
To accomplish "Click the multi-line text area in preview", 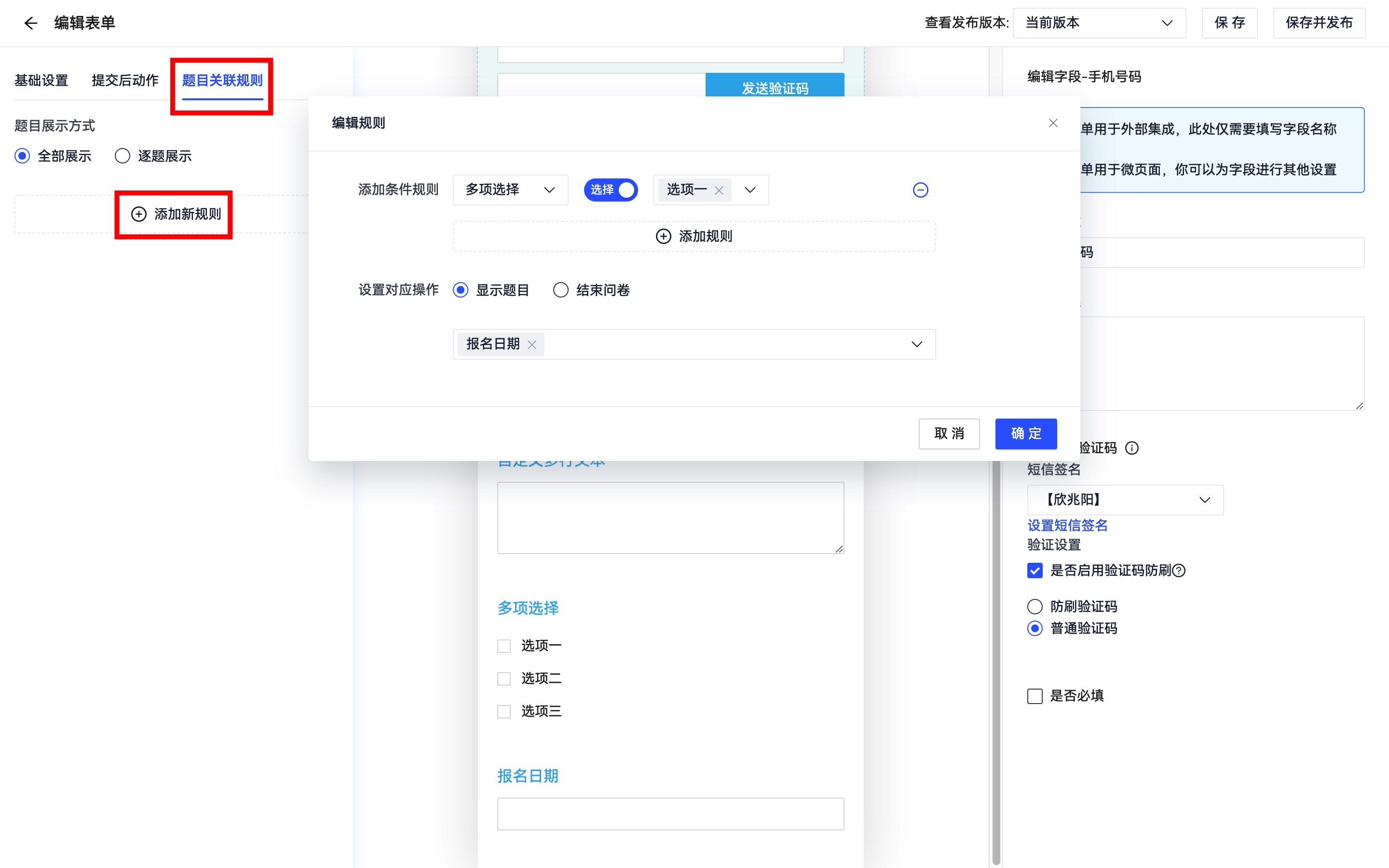I will point(670,518).
